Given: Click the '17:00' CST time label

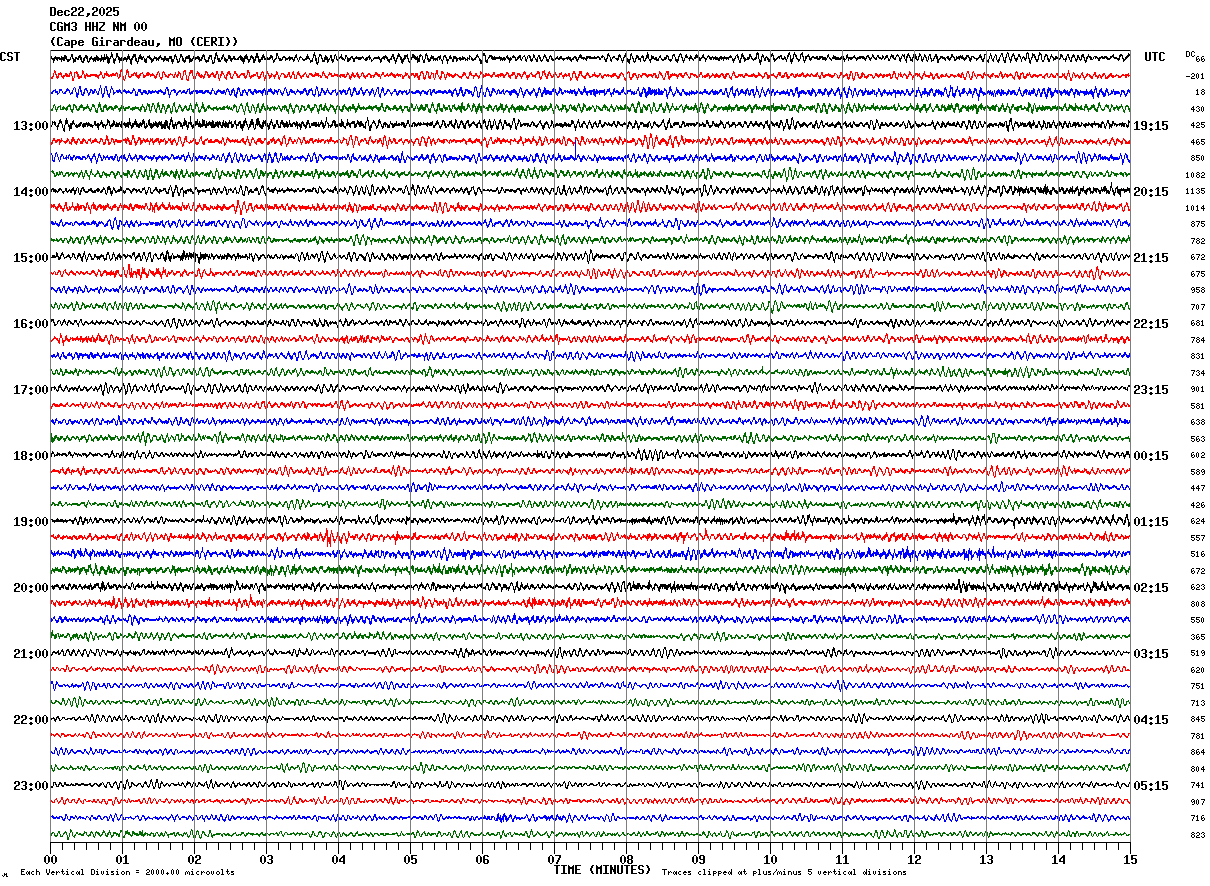Looking at the screenshot, I should tap(31, 390).
